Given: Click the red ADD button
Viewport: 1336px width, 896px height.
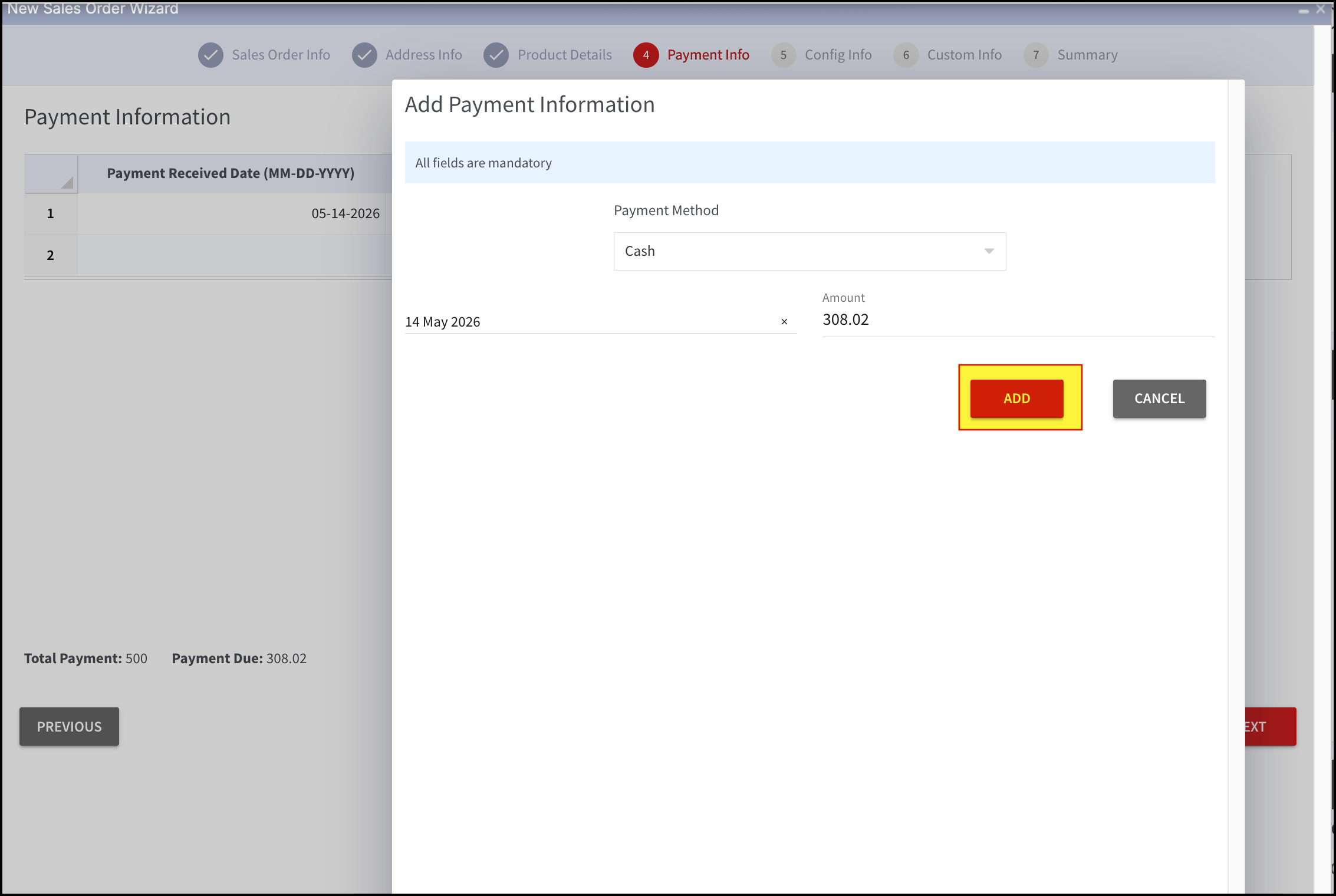Looking at the screenshot, I should click(1016, 398).
